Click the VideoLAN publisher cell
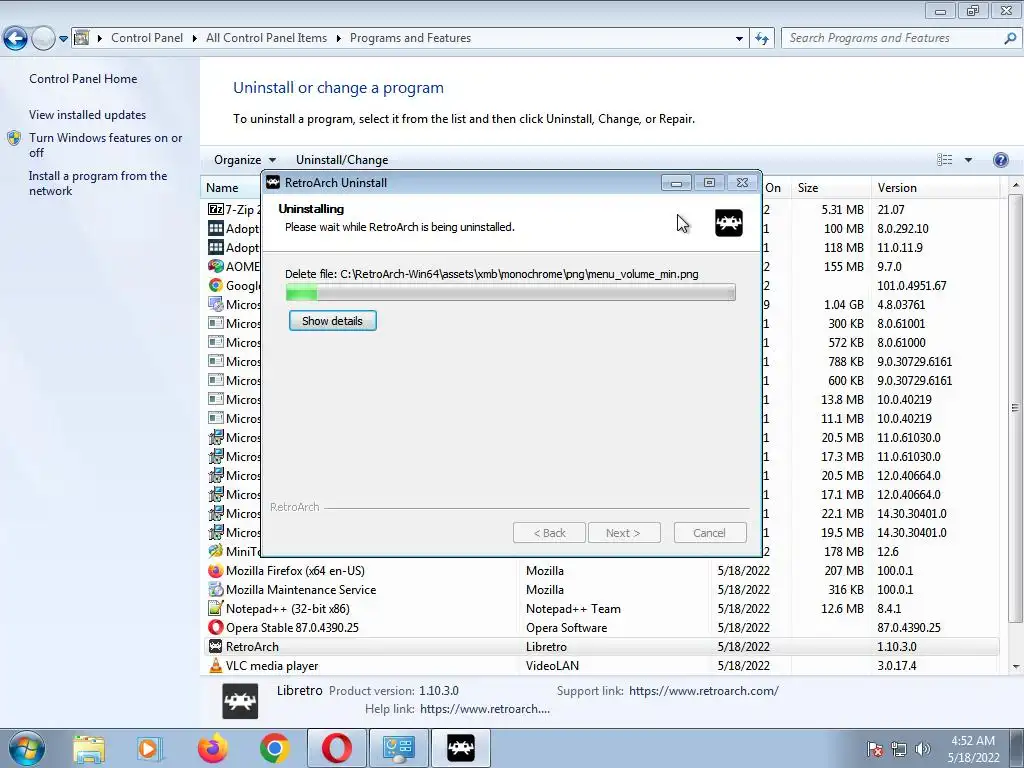Viewport: 1024px width, 768px height. 552,665
